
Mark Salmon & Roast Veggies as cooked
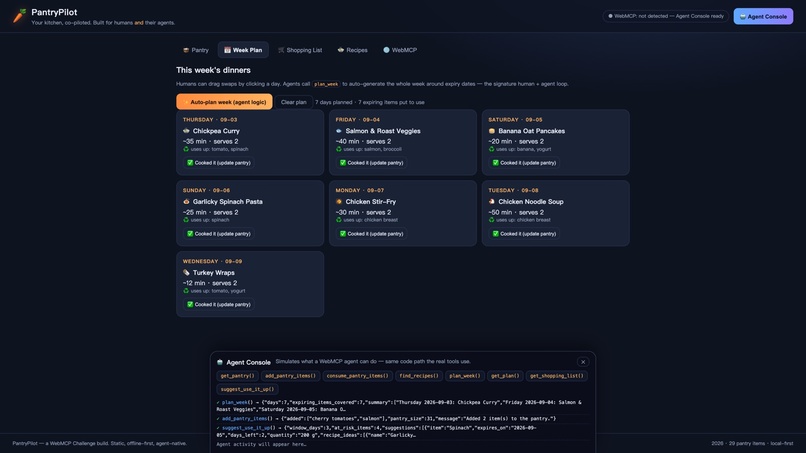point(371,162)
